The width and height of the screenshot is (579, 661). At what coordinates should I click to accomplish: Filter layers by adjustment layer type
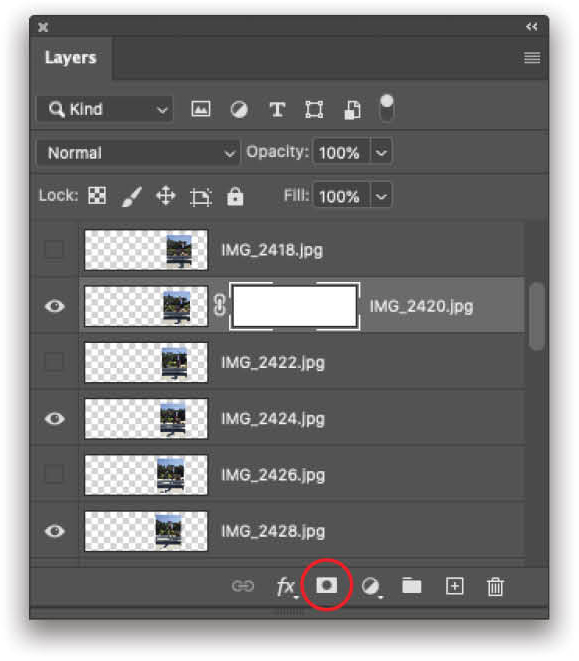pyautogui.click(x=239, y=110)
